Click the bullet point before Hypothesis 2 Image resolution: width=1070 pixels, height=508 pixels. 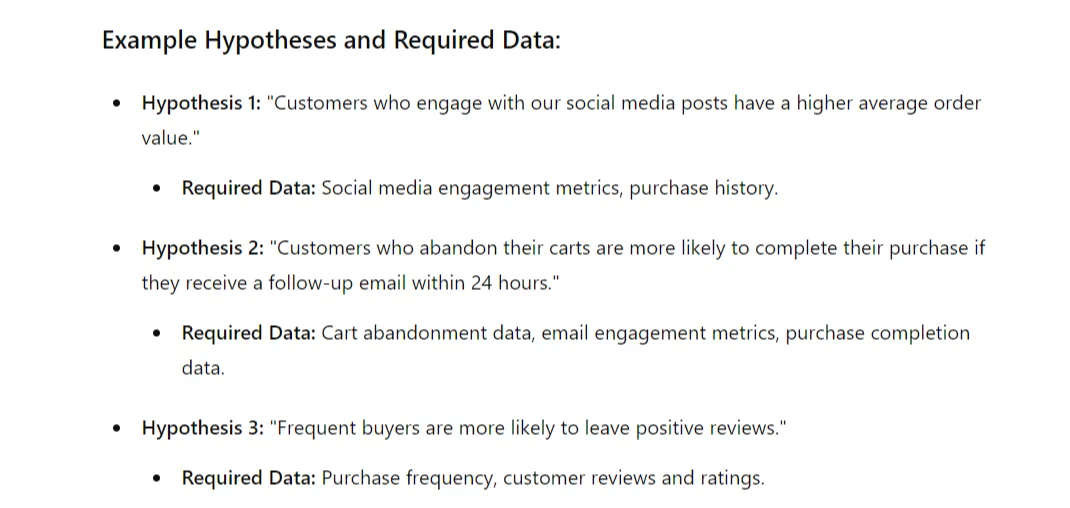[117, 249]
